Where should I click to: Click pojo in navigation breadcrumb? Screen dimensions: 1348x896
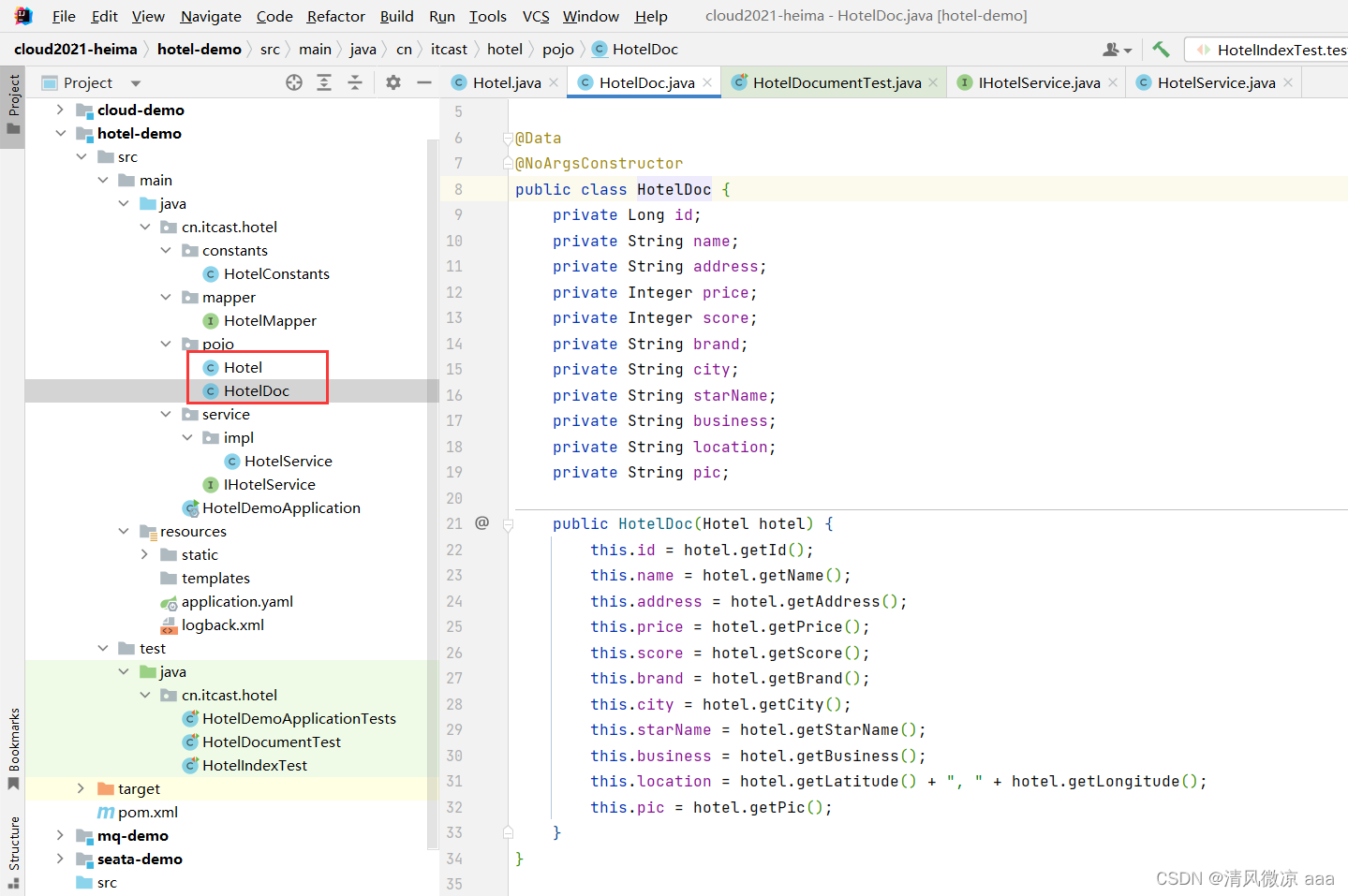(x=558, y=49)
